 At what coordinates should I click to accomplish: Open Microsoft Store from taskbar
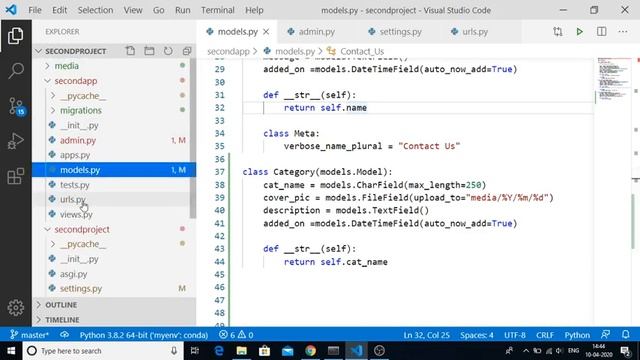[264, 351]
